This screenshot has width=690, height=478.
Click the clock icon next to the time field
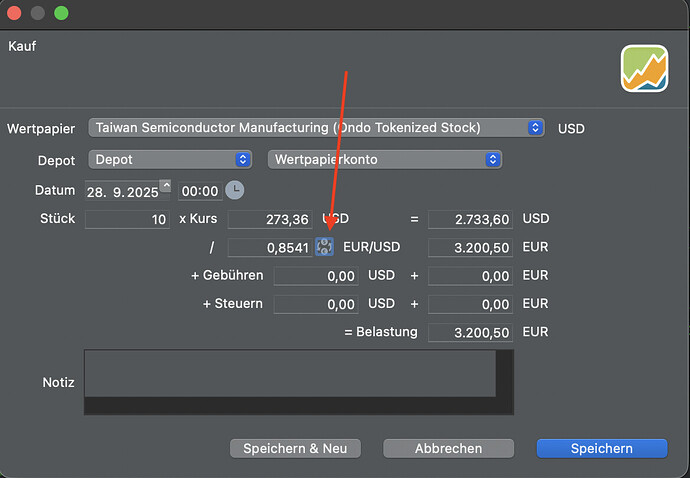pyautogui.click(x=234, y=190)
